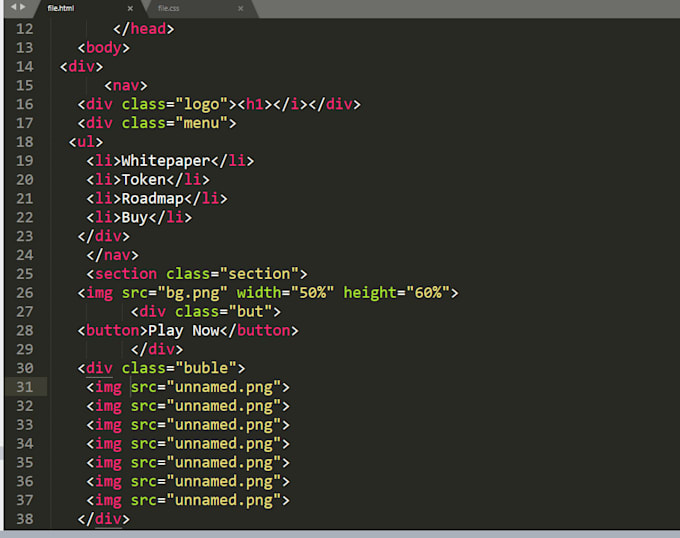Switch to the file.css tab
Viewport: 680px width, 538px height.
coord(168,8)
